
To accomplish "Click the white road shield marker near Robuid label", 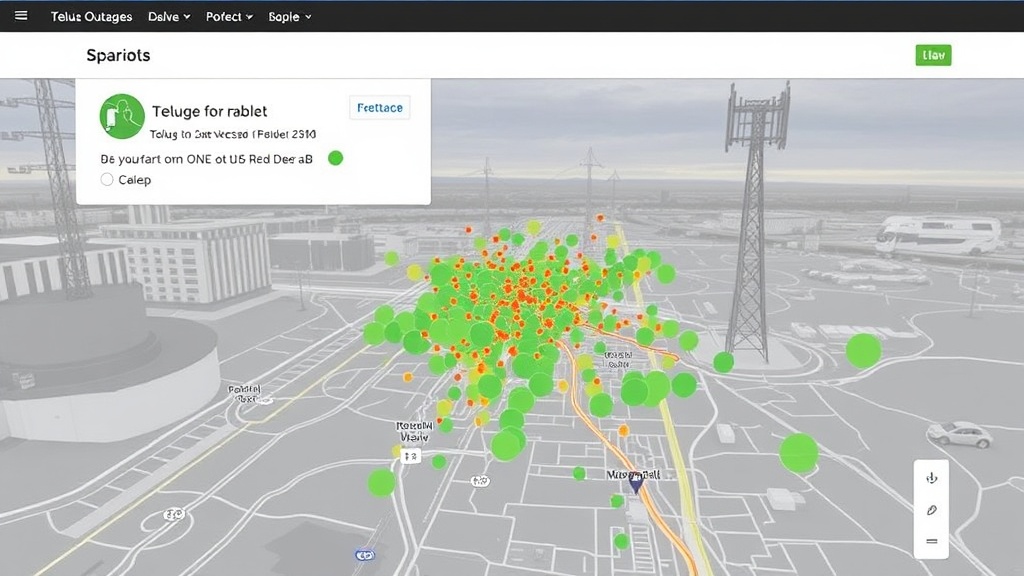I will click(410, 456).
